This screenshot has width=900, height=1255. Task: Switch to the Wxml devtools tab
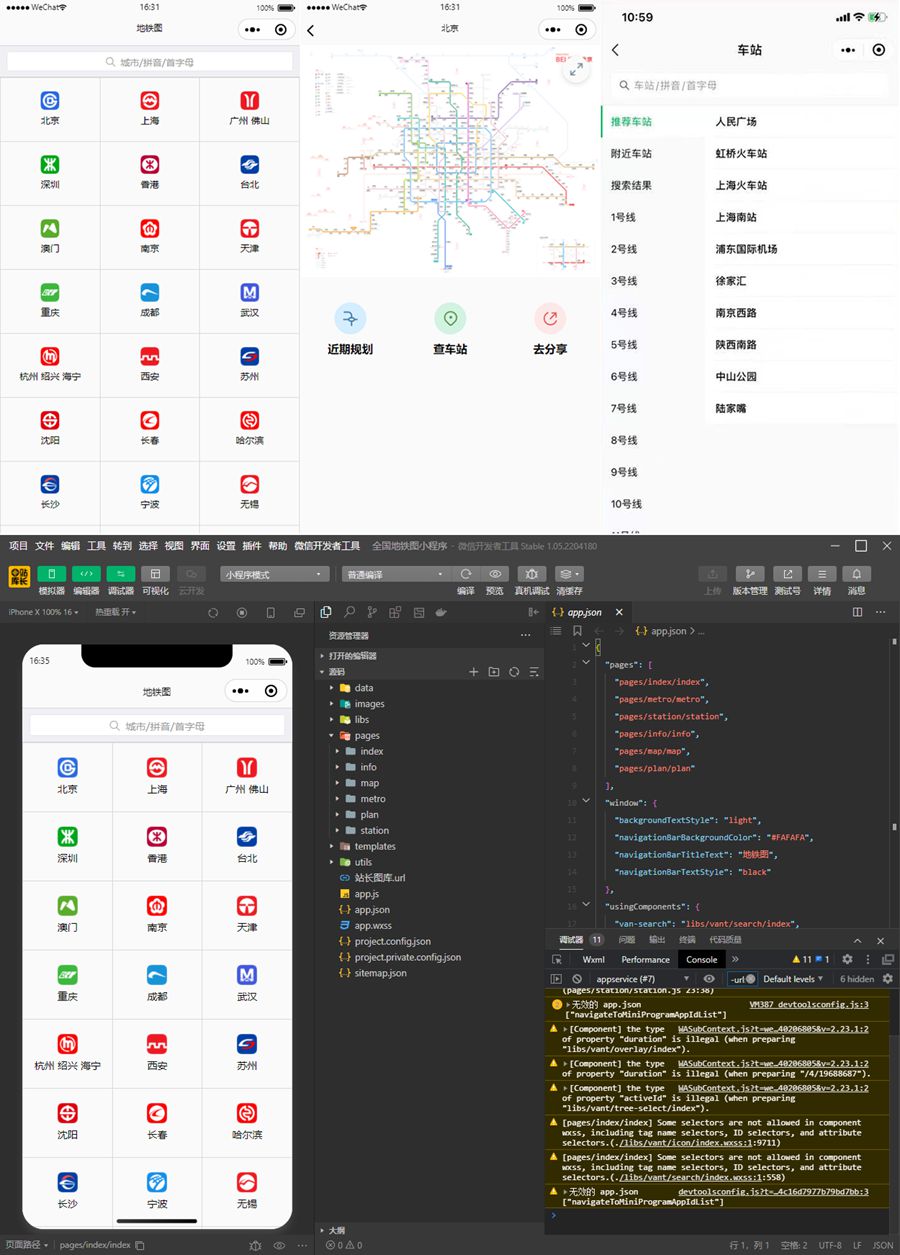(x=593, y=959)
